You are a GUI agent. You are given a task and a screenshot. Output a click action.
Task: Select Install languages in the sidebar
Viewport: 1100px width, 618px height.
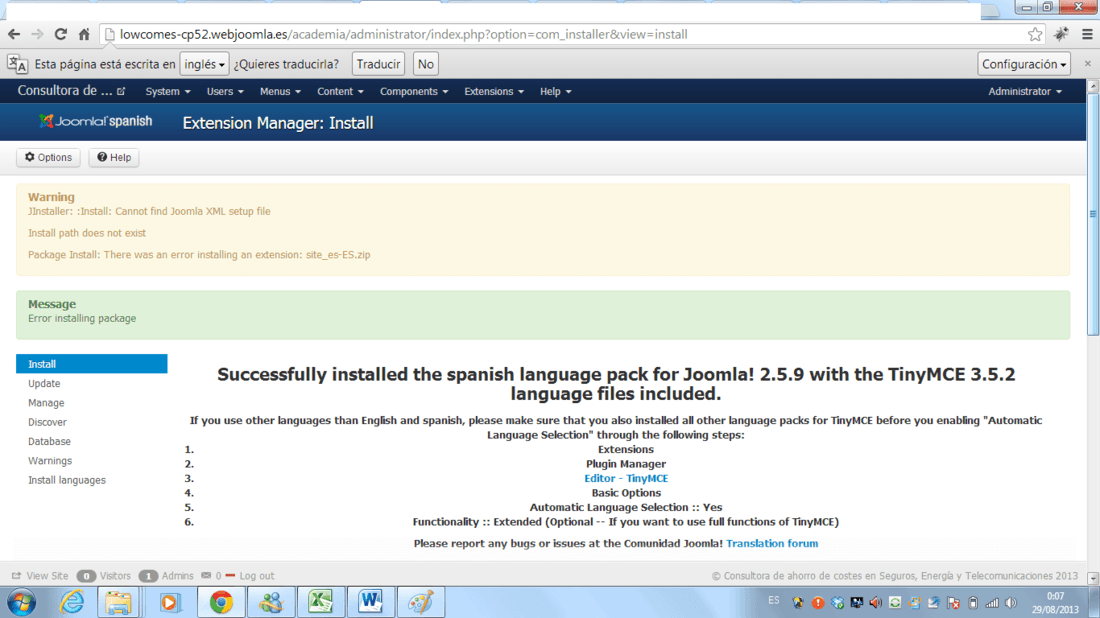(67, 481)
